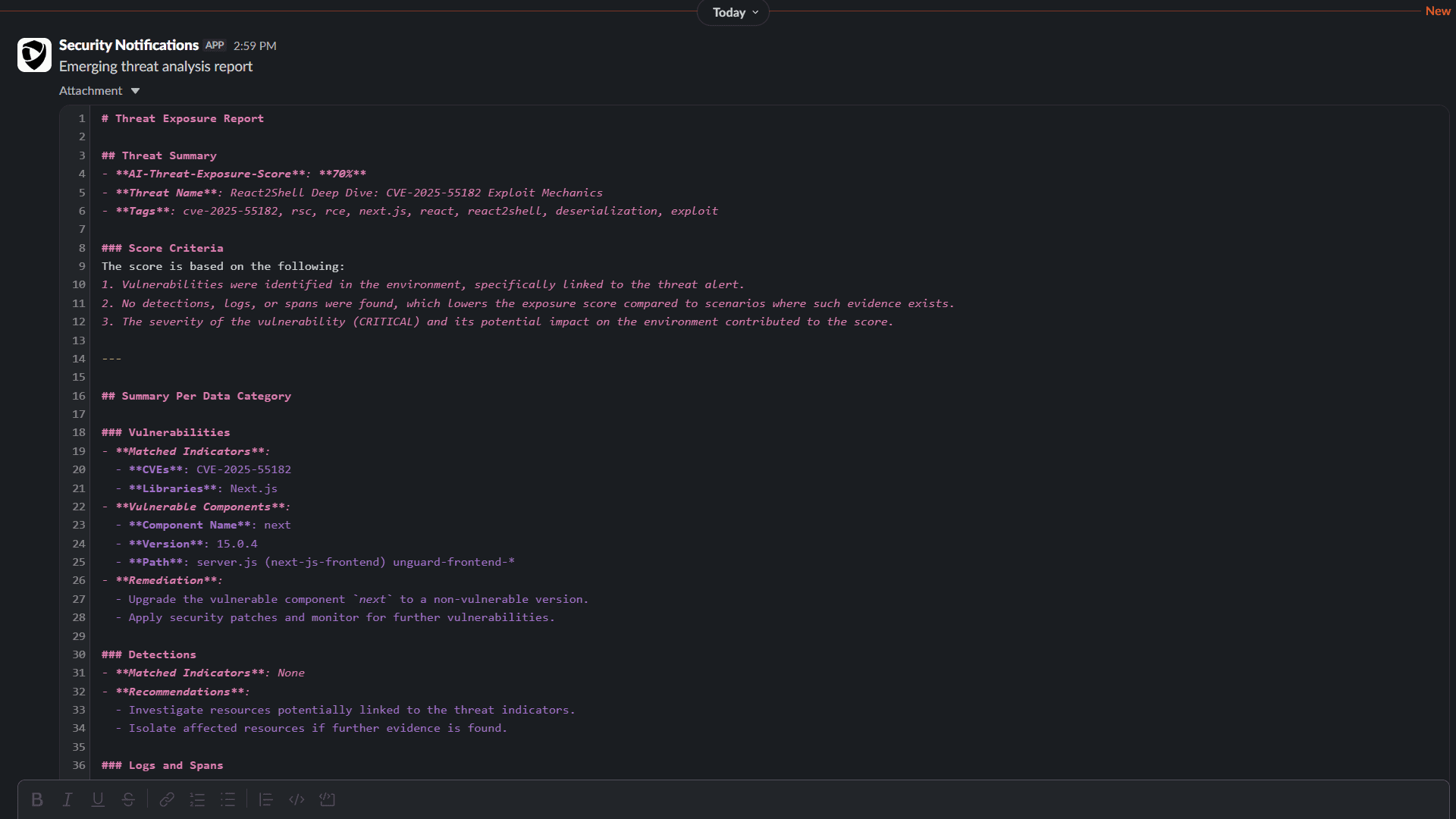Toggle italic formatting in composer
This screenshot has height=819, width=1456.
[x=67, y=799]
